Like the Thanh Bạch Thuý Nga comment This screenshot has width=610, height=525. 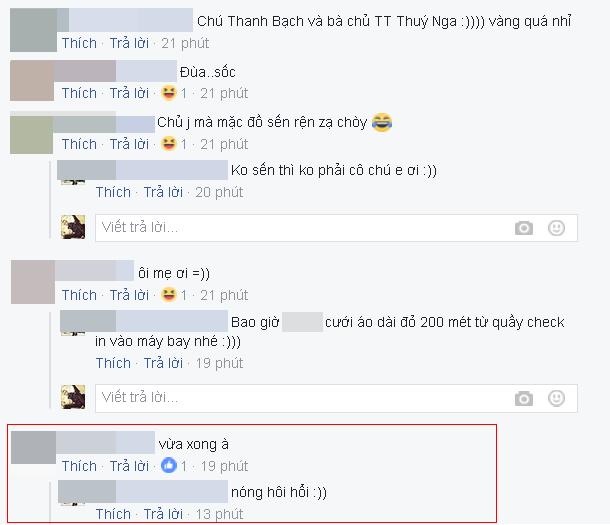(79, 43)
